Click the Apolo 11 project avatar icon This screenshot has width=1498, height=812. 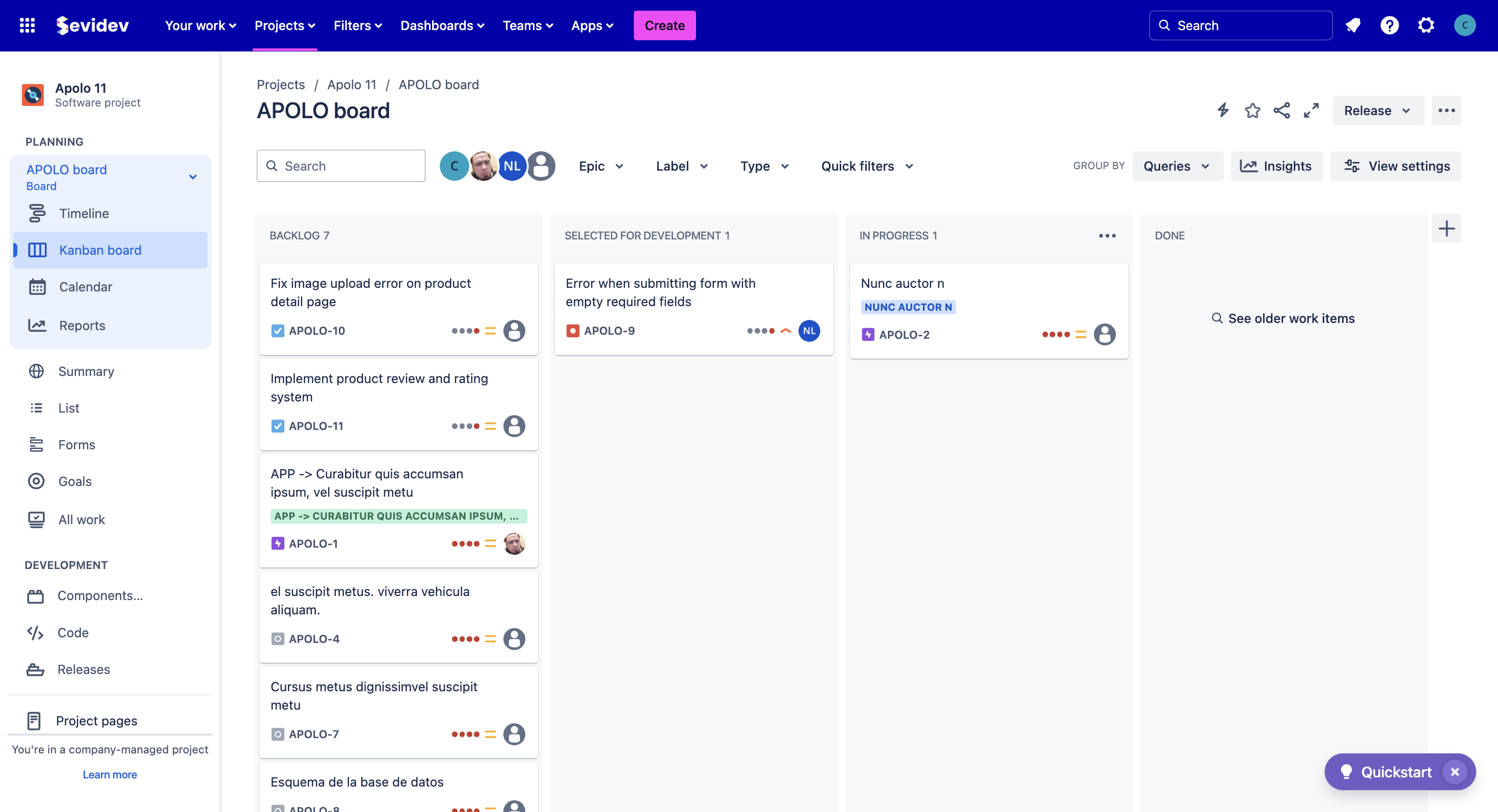33,94
